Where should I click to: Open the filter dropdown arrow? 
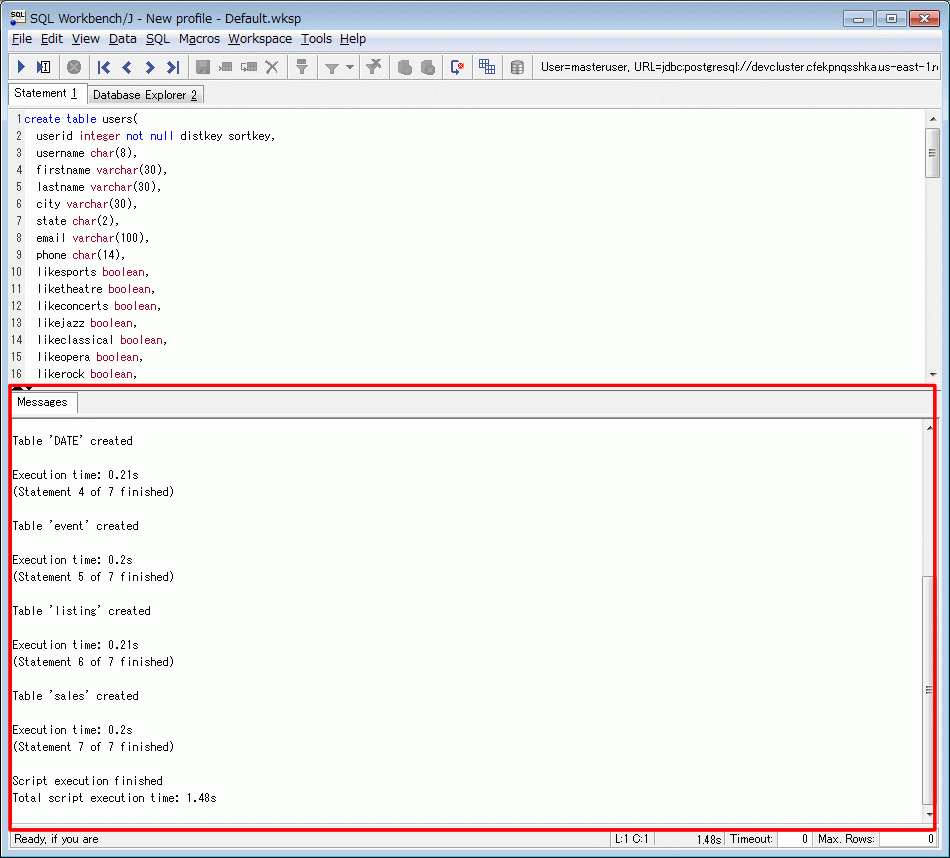click(350, 67)
